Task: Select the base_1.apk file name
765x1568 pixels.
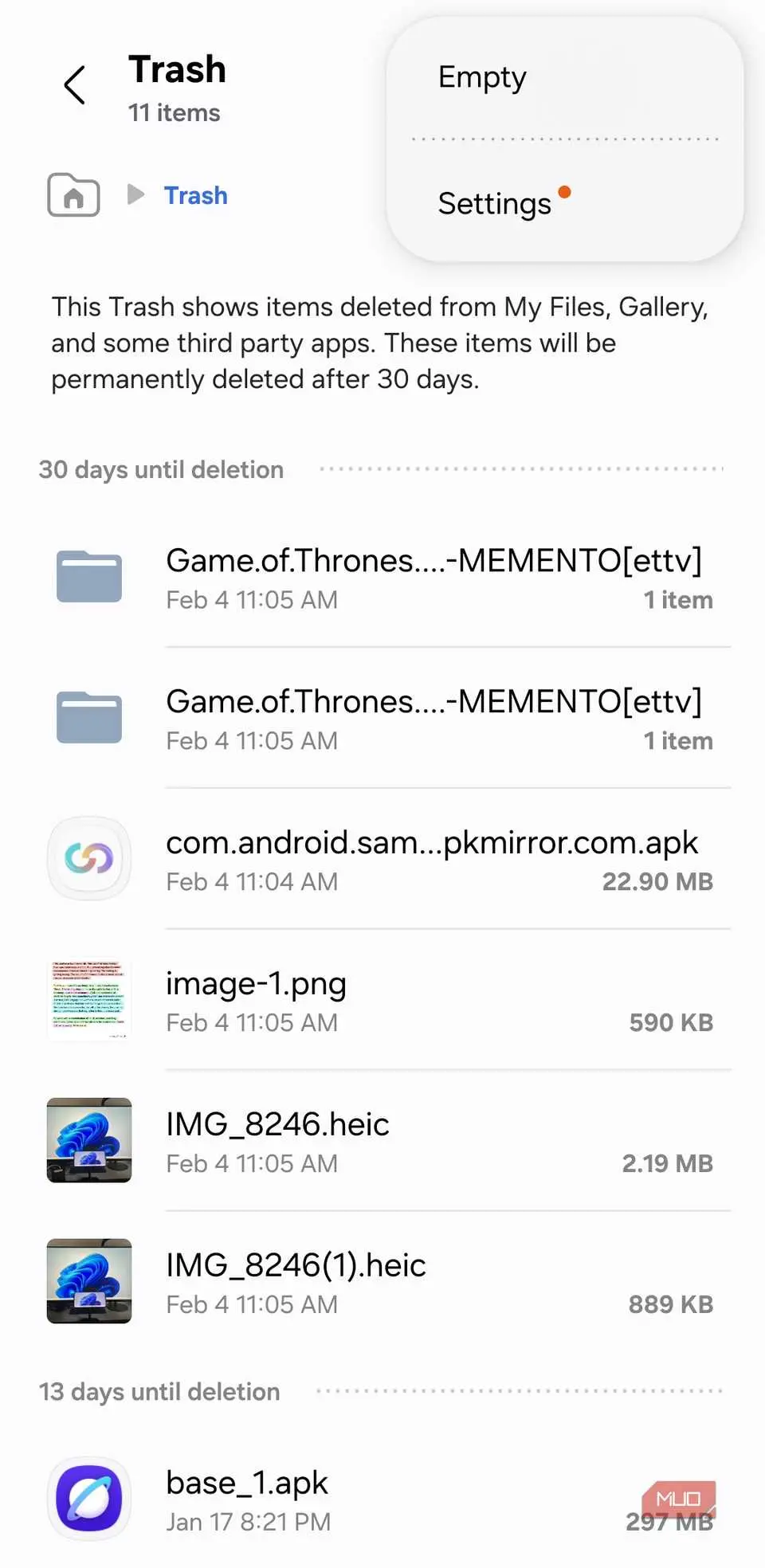Action: click(247, 1483)
